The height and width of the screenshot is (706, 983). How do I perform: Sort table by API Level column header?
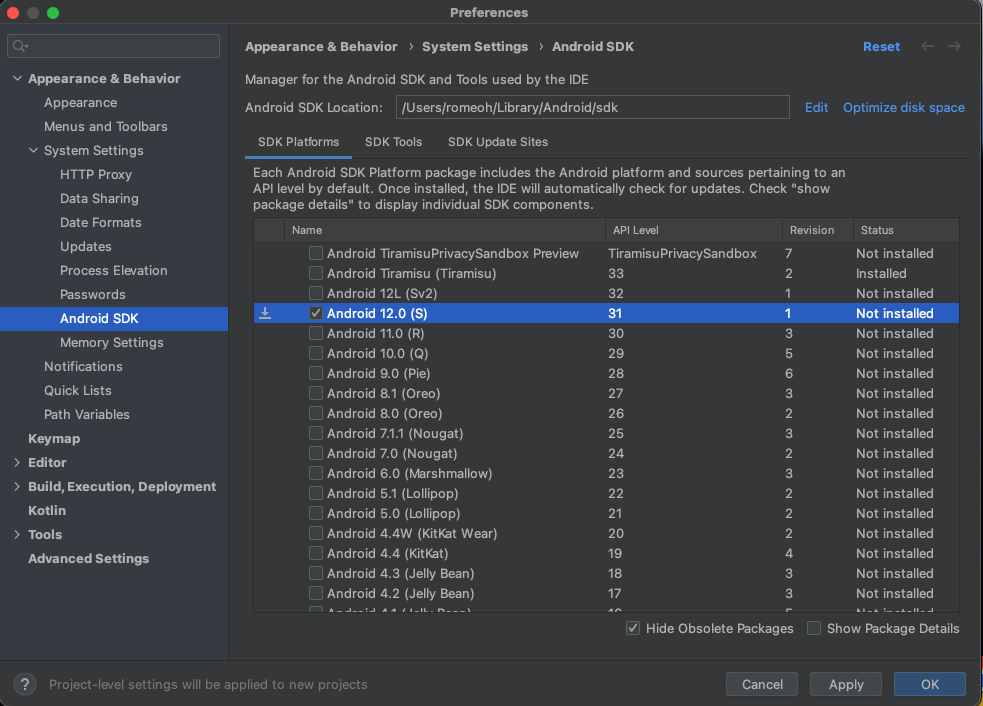pos(693,230)
